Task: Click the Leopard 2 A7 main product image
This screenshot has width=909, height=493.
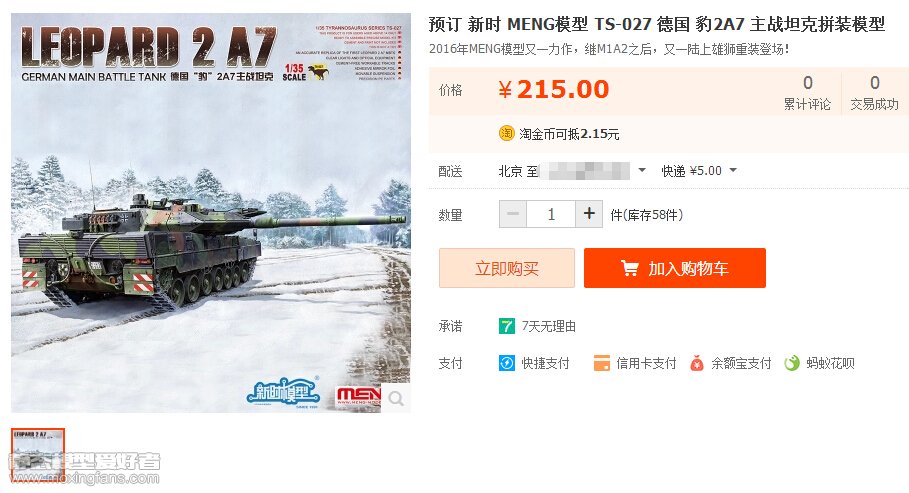Action: click(x=211, y=213)
